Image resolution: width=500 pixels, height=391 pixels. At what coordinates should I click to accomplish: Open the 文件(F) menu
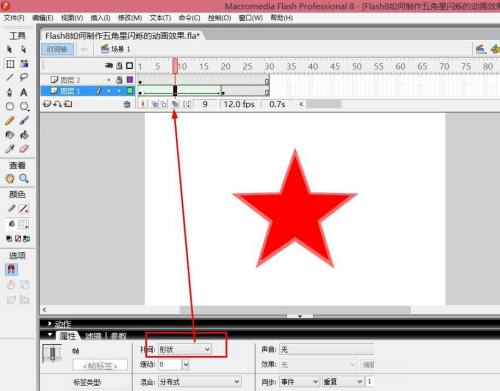tap(14, 18)
